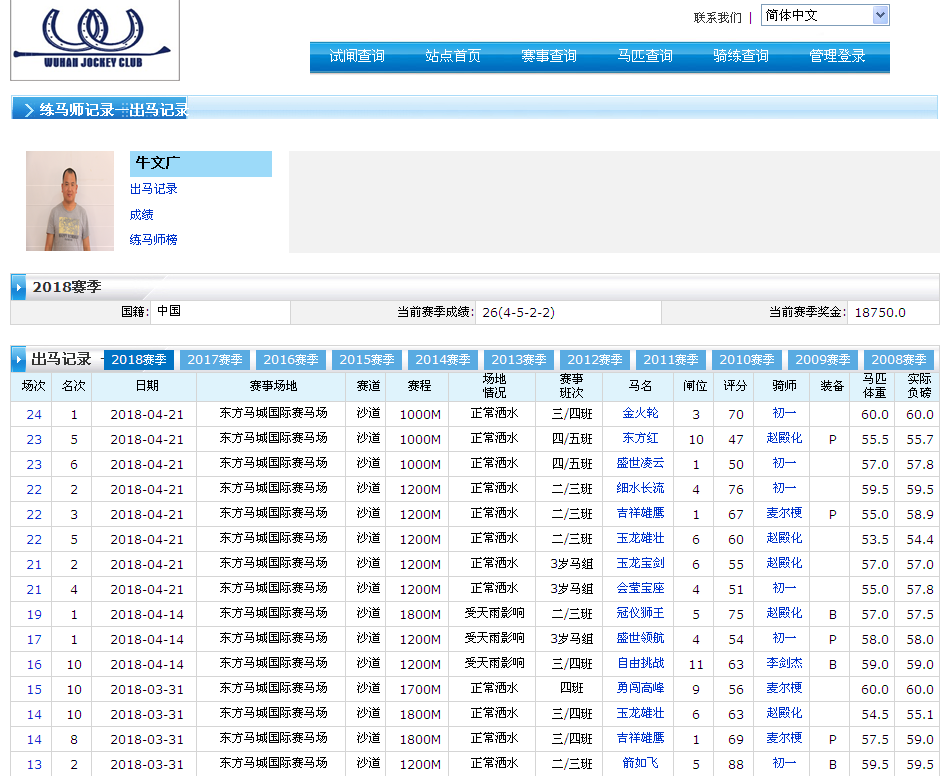Switch to the 2008赛季 tab
This screenshot has height=776, width=948.
pos(899,360)
